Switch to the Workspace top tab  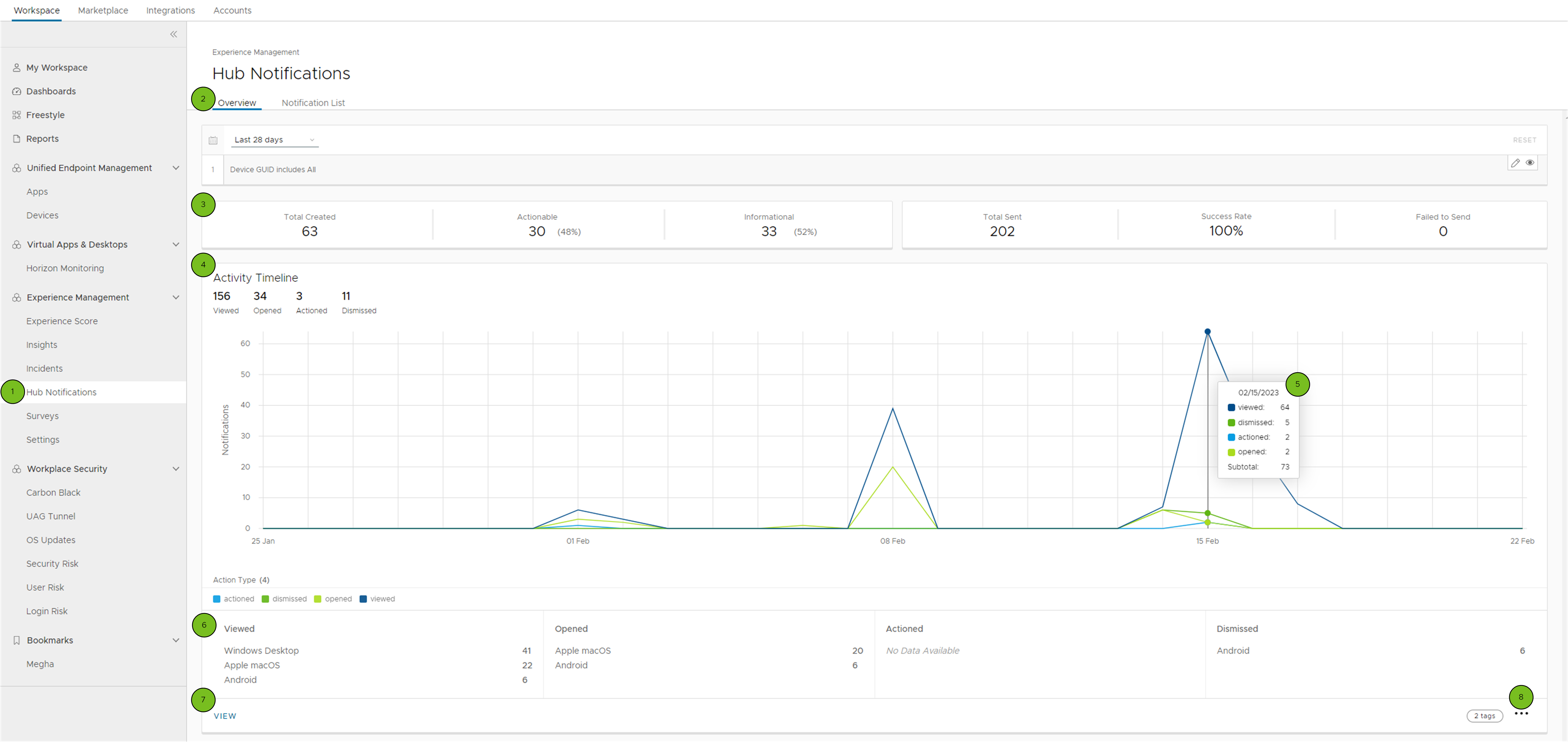(36, 10)
